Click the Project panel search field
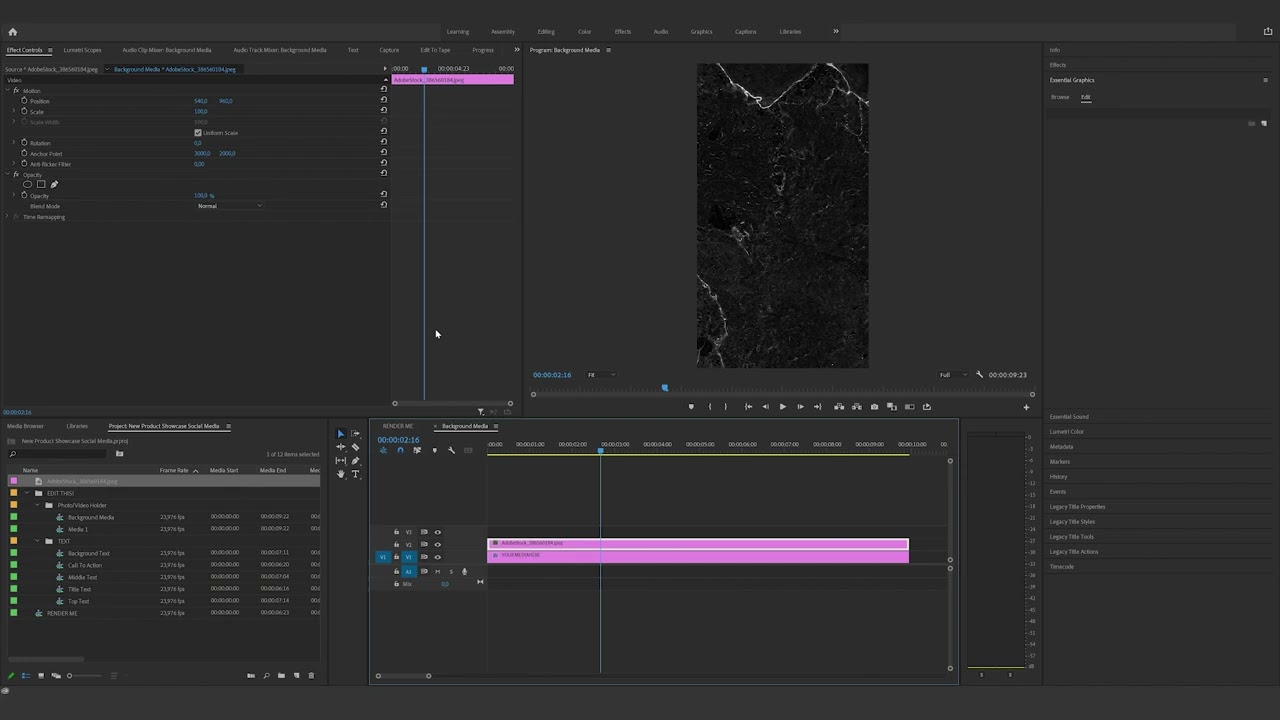The height and width of the screenshot is (720, 1280). pos(58,454)
